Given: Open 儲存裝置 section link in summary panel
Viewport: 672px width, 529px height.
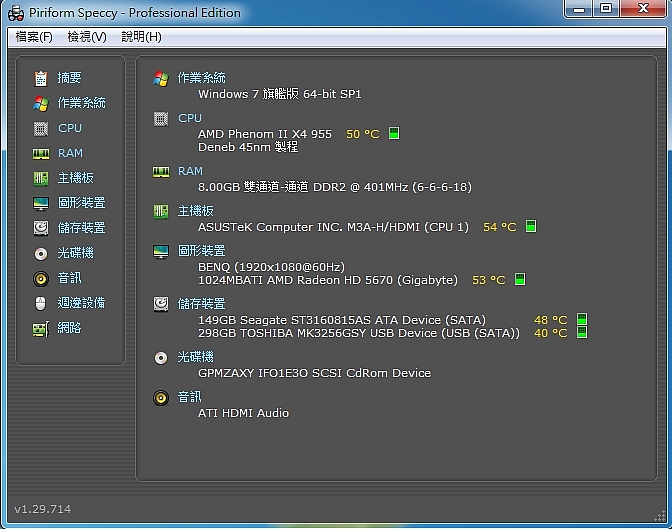Looking at the screenshot, I should click(x=201, y=304).
